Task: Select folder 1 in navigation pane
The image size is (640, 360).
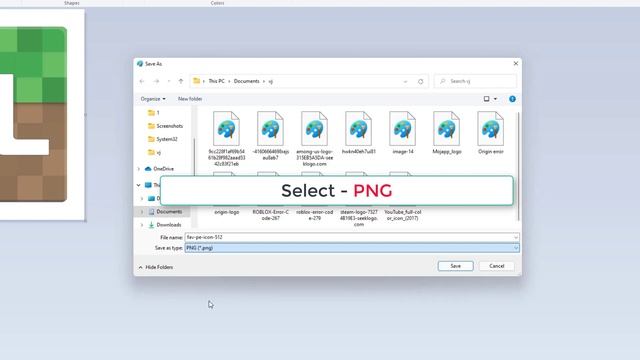Action: [154, 113]
